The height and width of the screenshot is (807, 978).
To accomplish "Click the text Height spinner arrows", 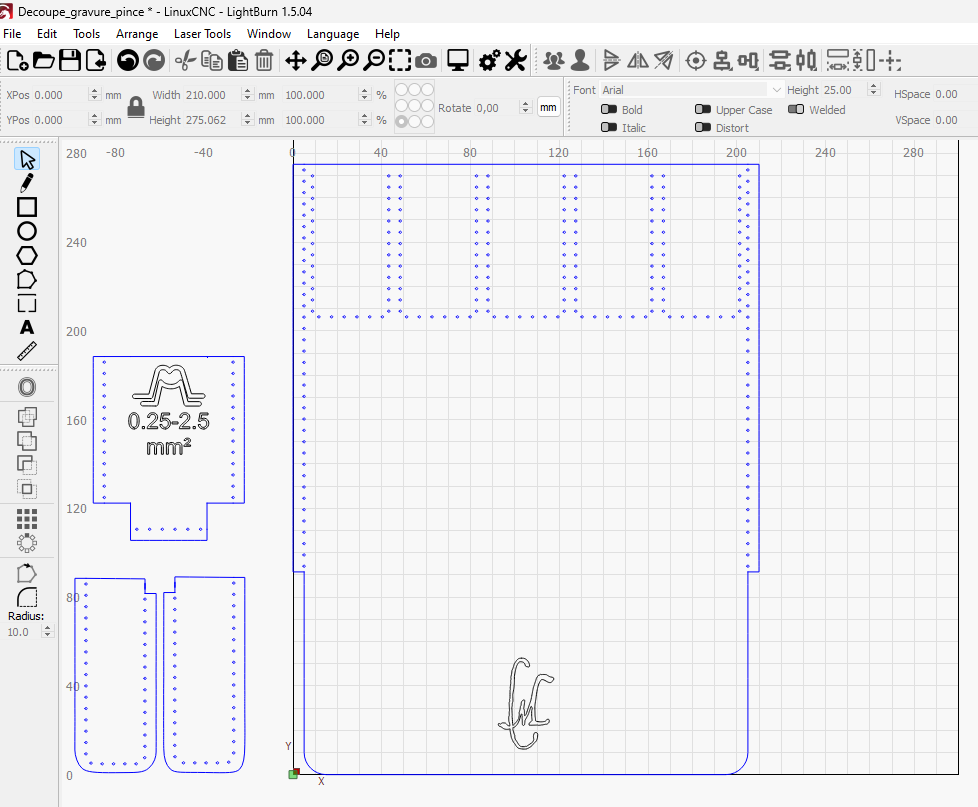I will (x=873, y=90).
